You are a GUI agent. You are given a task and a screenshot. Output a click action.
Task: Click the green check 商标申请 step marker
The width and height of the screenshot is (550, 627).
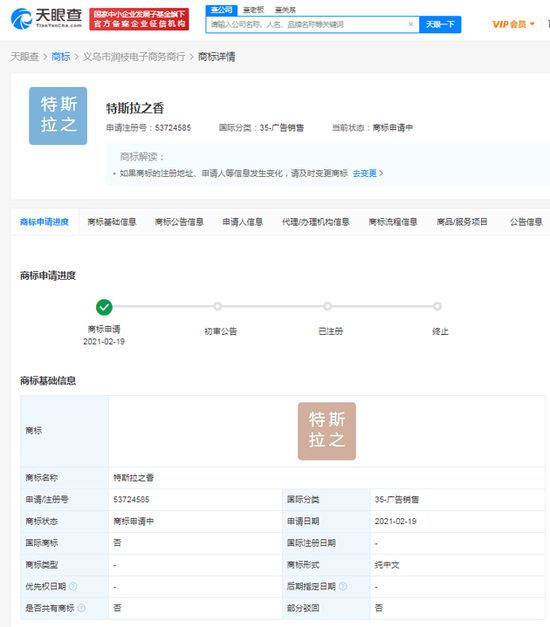click(104, 307)
